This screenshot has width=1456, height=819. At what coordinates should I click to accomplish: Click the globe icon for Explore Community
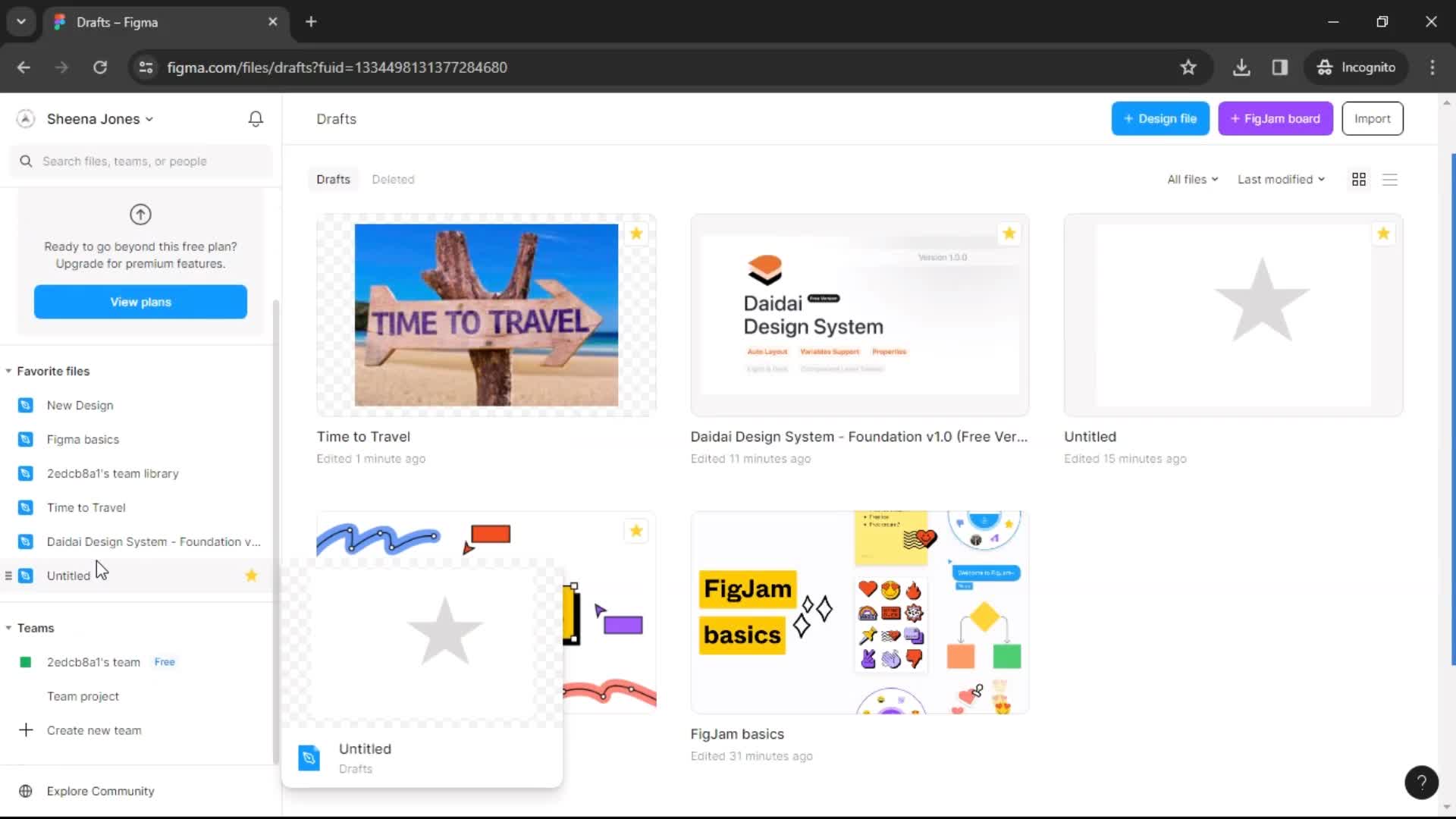click(x=26, y=791)
